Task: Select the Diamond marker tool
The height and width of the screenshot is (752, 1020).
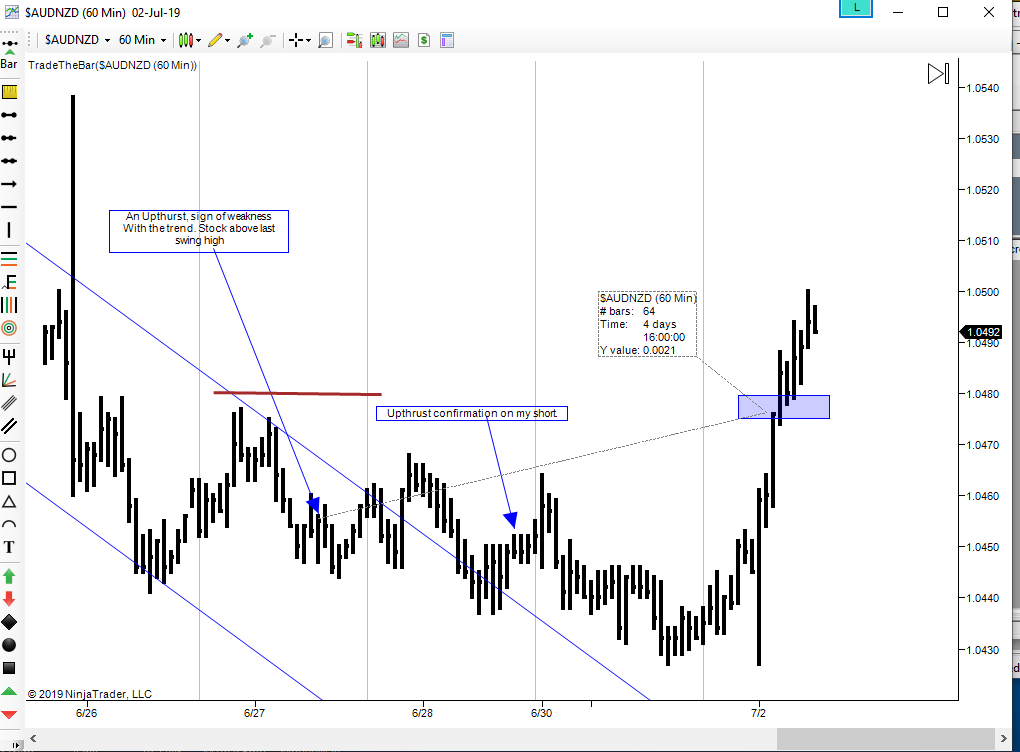Action: (9, 623)
